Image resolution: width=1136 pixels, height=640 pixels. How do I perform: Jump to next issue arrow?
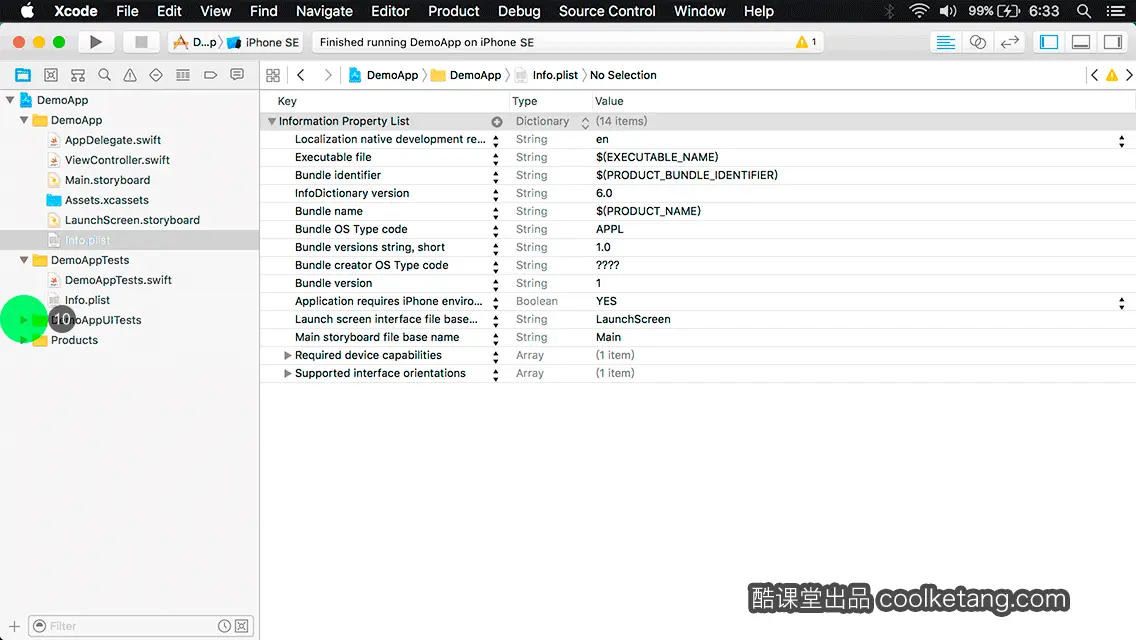tap(1129, 75)
